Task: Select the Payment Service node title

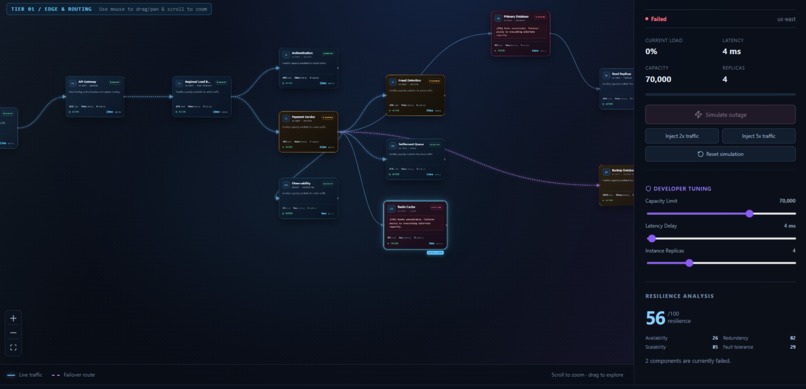Action: coord(303,117)
